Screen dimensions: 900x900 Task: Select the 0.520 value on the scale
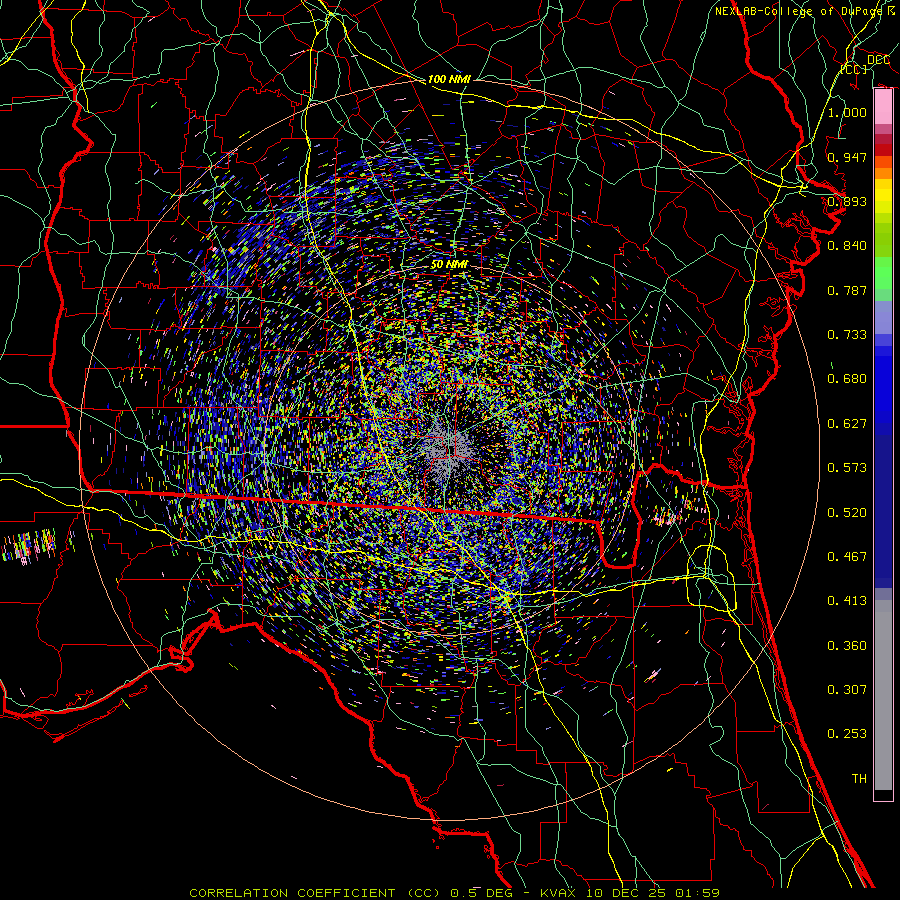tap(847, 513)
